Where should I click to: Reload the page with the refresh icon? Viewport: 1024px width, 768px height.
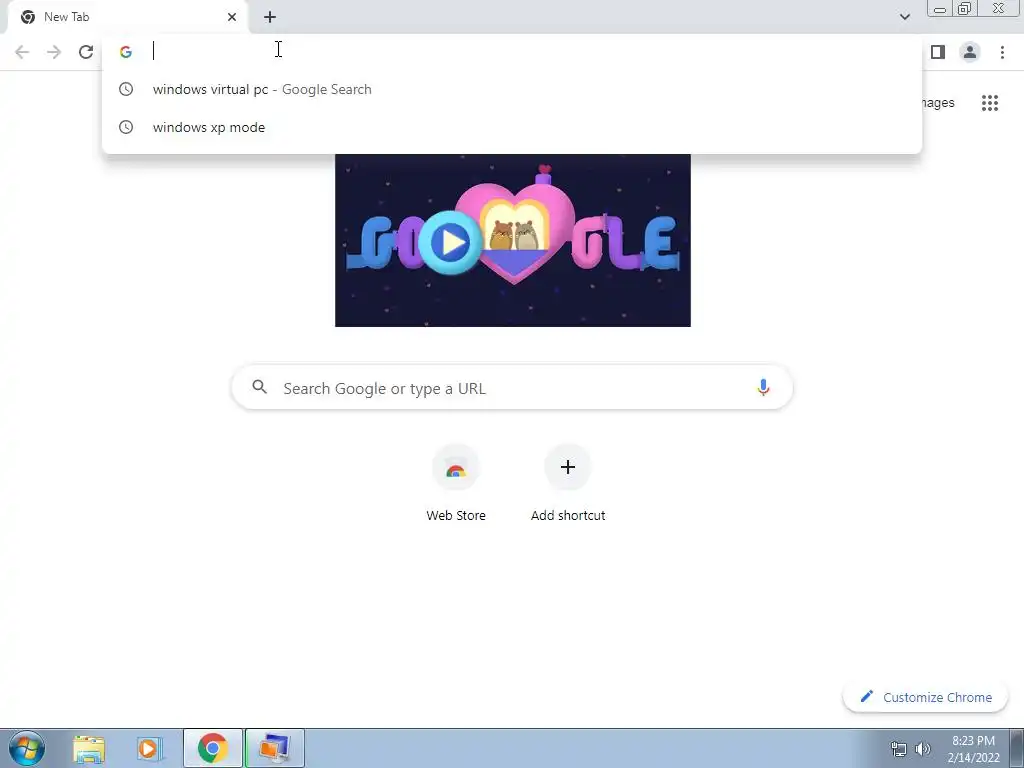click(86, 52)
